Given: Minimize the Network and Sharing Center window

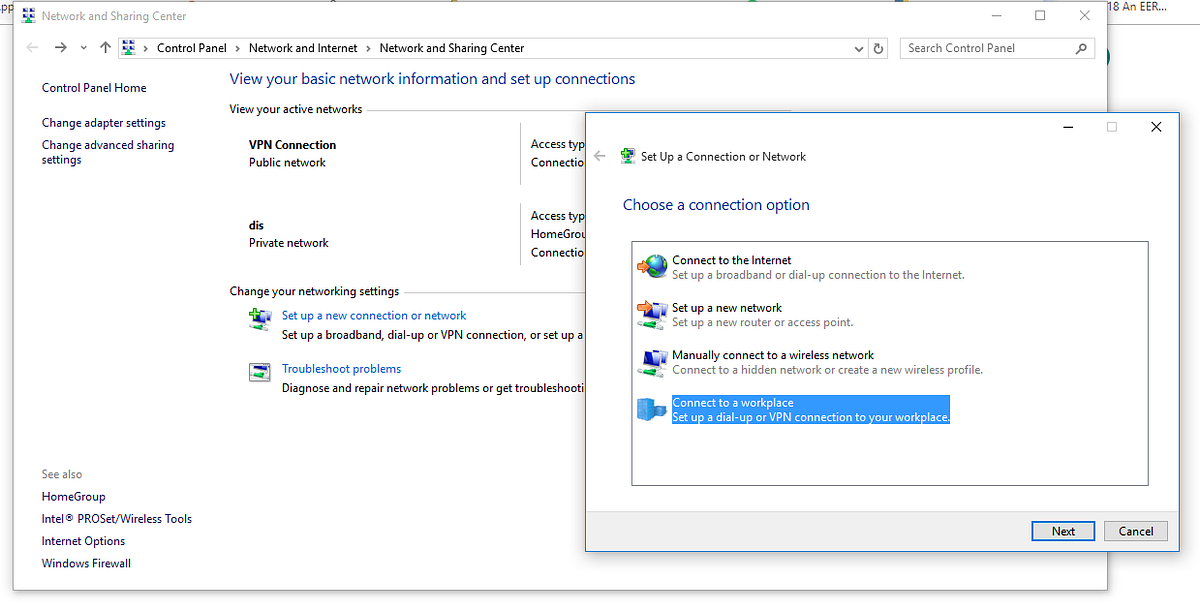Looking at the screenshot, I should pyautogui.click(x=996, y=16).
